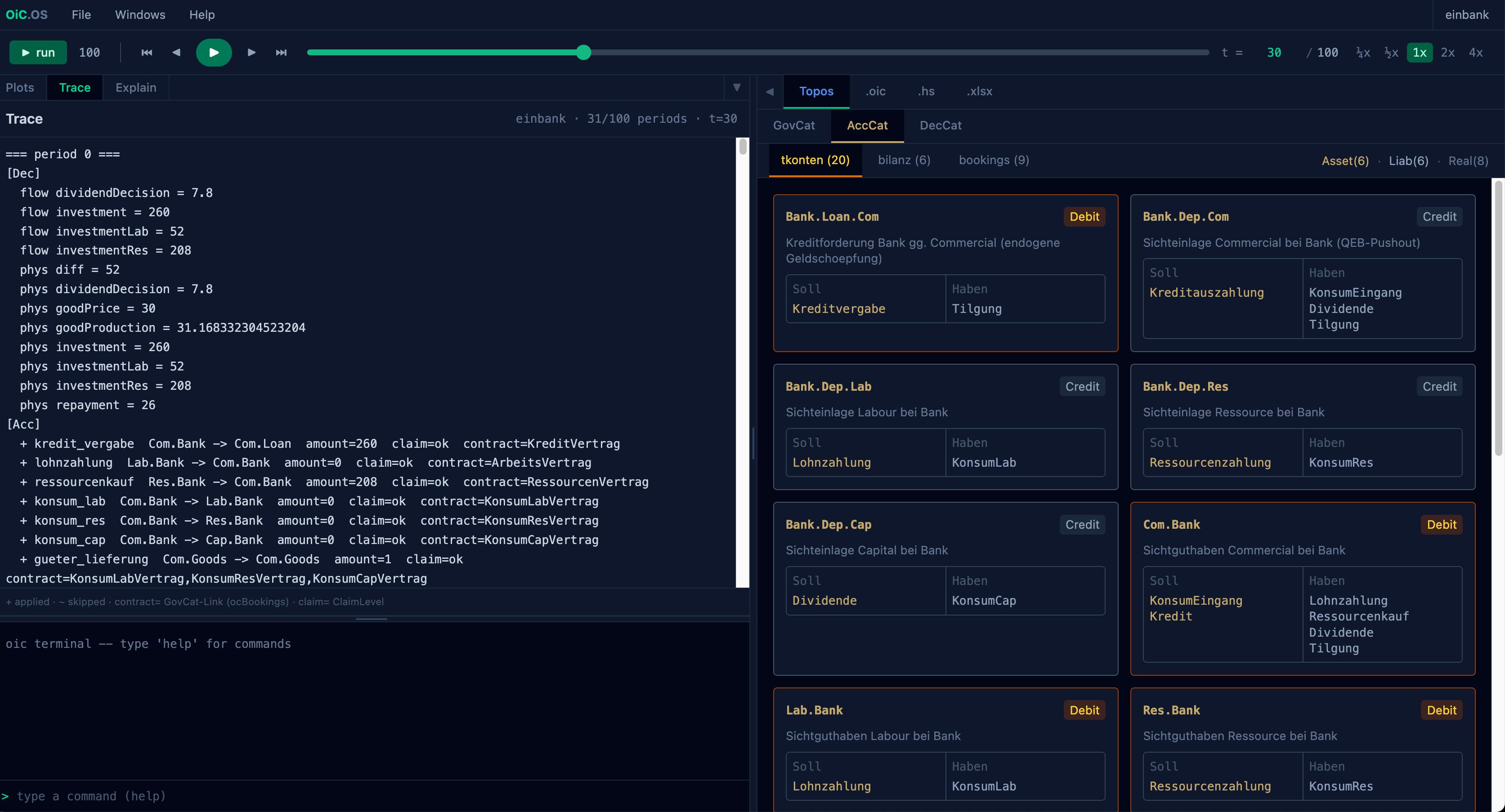The width and height of the screenshot is (1505, 812).
Task: Select the AccCat category tab
Action: coord(868,125)
